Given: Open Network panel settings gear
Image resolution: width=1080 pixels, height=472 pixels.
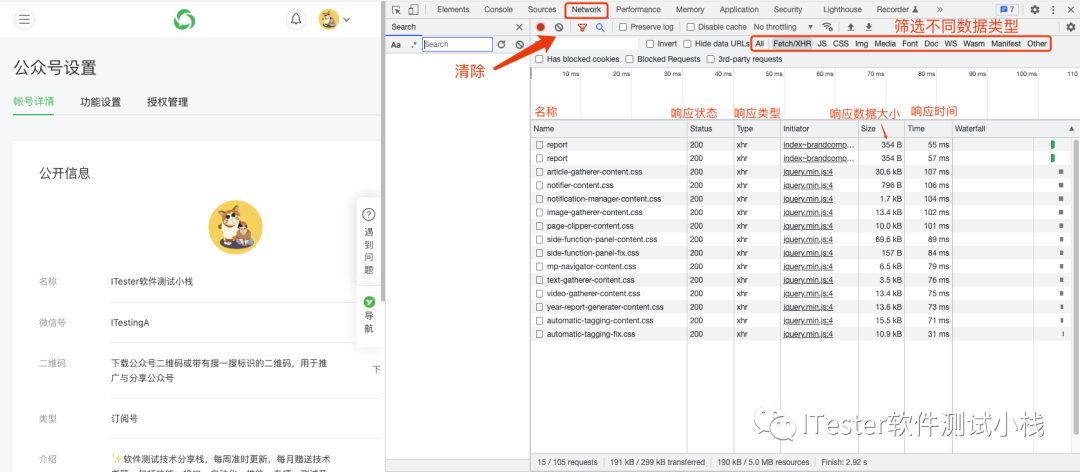Looking at the screenshot, I should (x=1070, y=27).
